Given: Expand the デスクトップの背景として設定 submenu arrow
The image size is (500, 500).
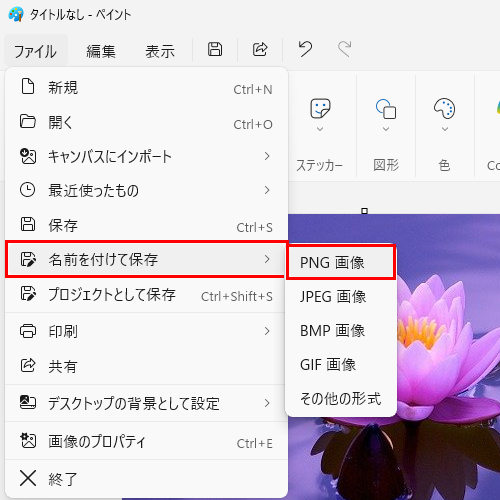Looking at the screenshot, I should click(267, 403).
